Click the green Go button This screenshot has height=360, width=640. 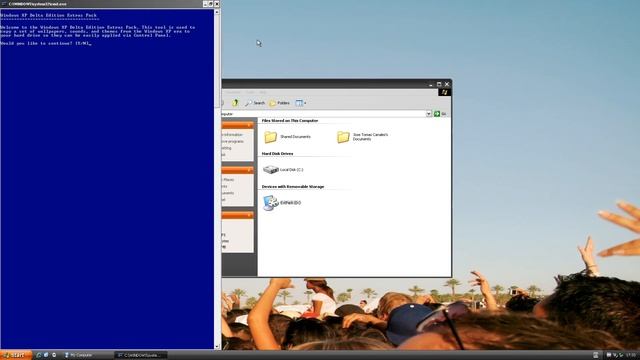click(440, 114)
